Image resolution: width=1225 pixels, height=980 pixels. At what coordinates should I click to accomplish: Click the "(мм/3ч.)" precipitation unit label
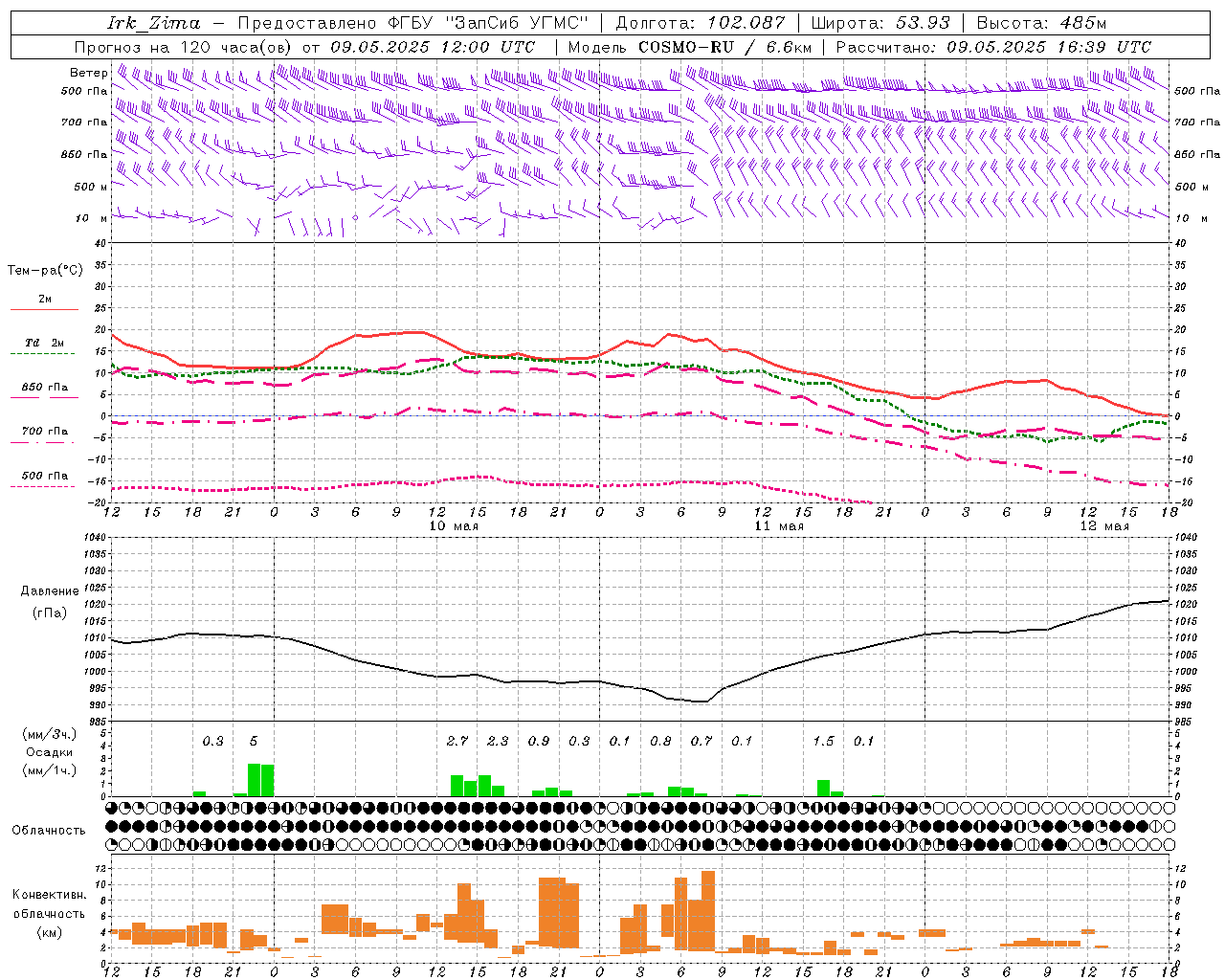(50, 735)
